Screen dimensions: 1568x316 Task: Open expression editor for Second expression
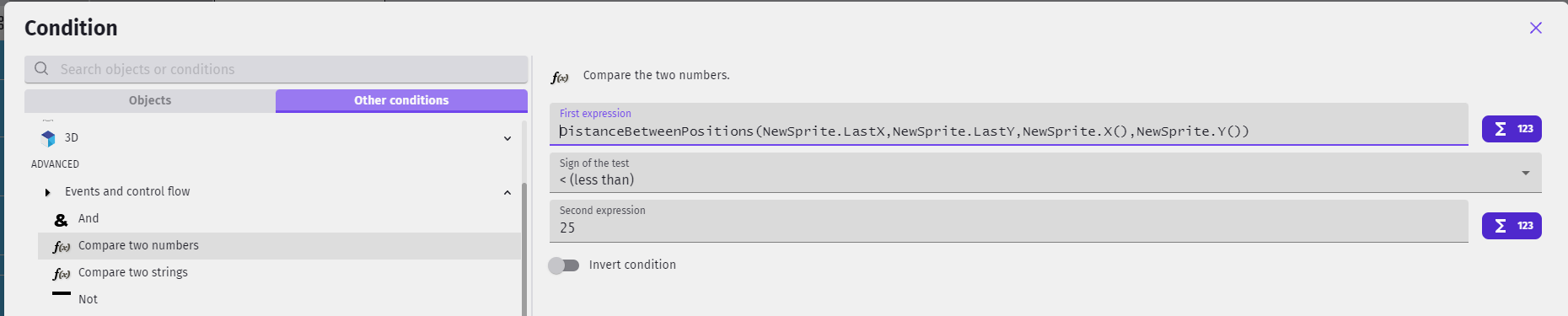[x=1512, y=226]
